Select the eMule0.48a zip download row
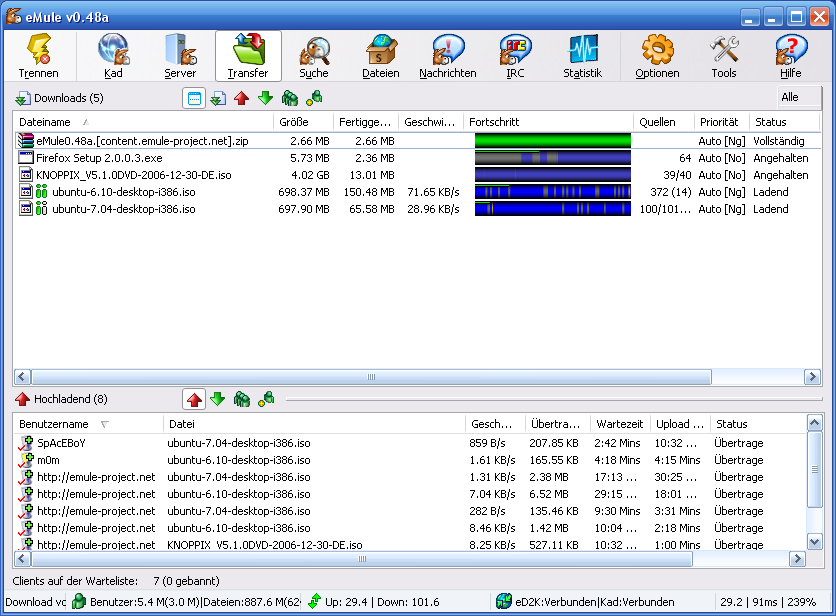 click(417, 141)
